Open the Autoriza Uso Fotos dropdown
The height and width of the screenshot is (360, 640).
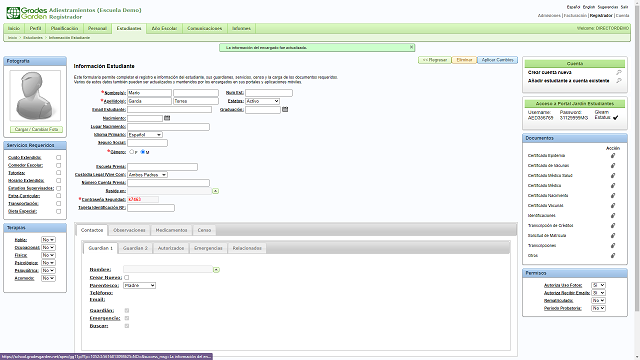[598, 285]
